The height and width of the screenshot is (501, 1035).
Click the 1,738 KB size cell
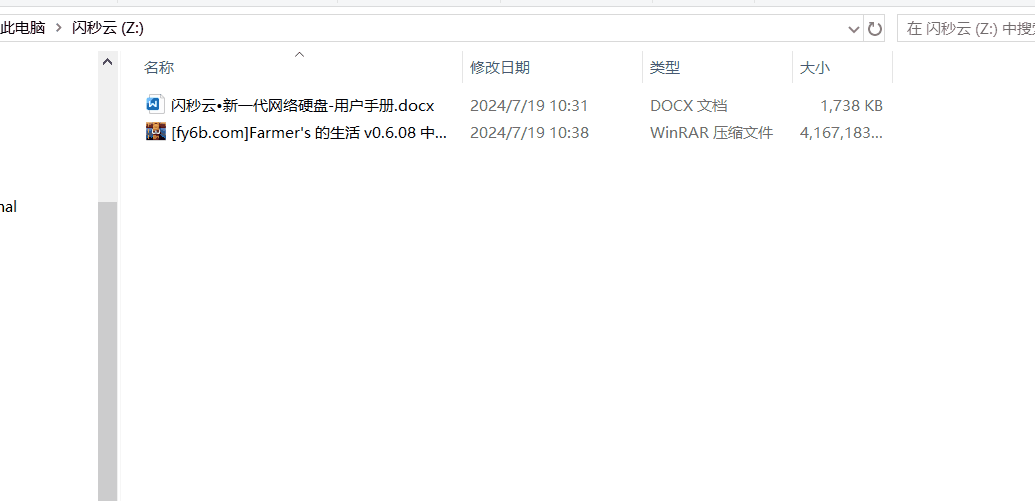coord(851,106)
